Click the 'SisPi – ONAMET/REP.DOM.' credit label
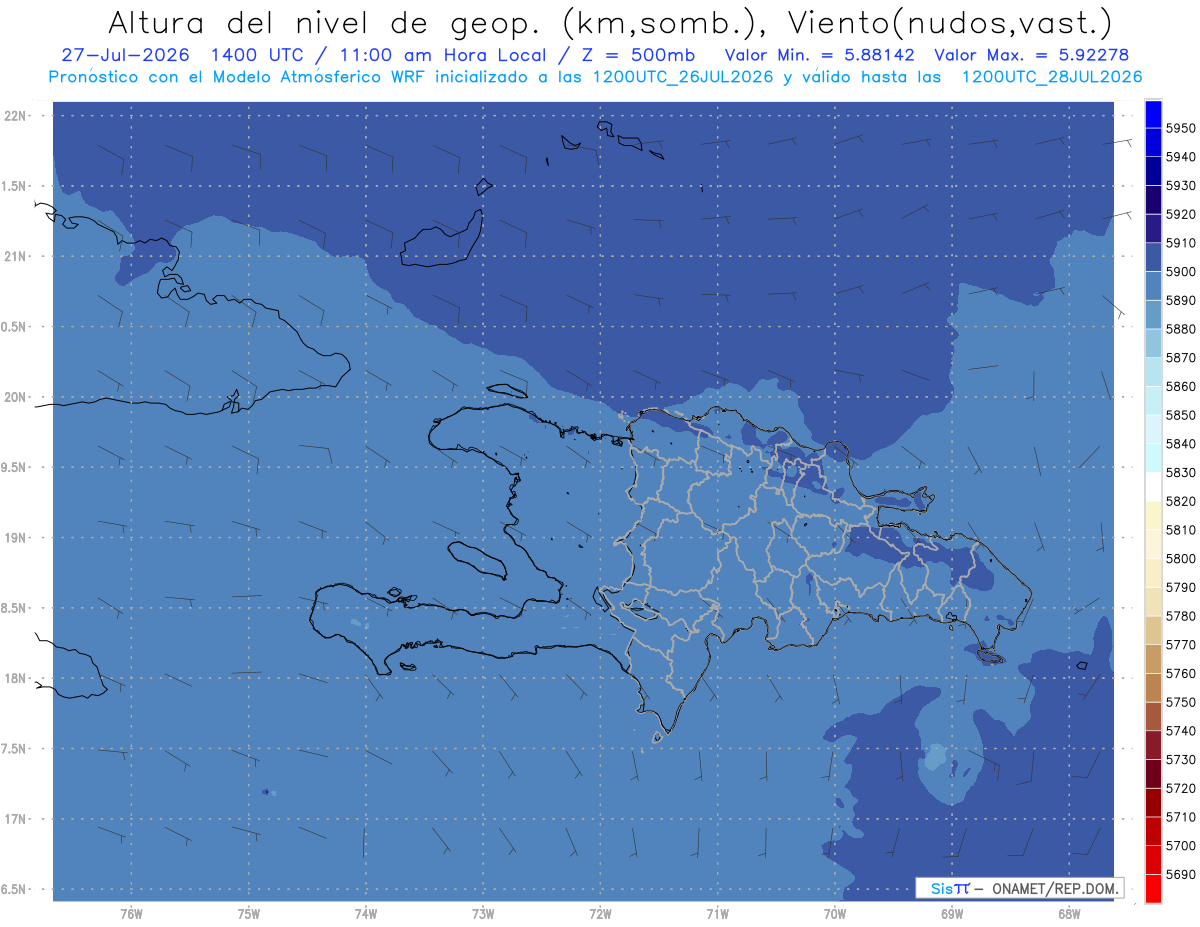The height and width of the screenshot is (927, 1200). coord(1019,888)
